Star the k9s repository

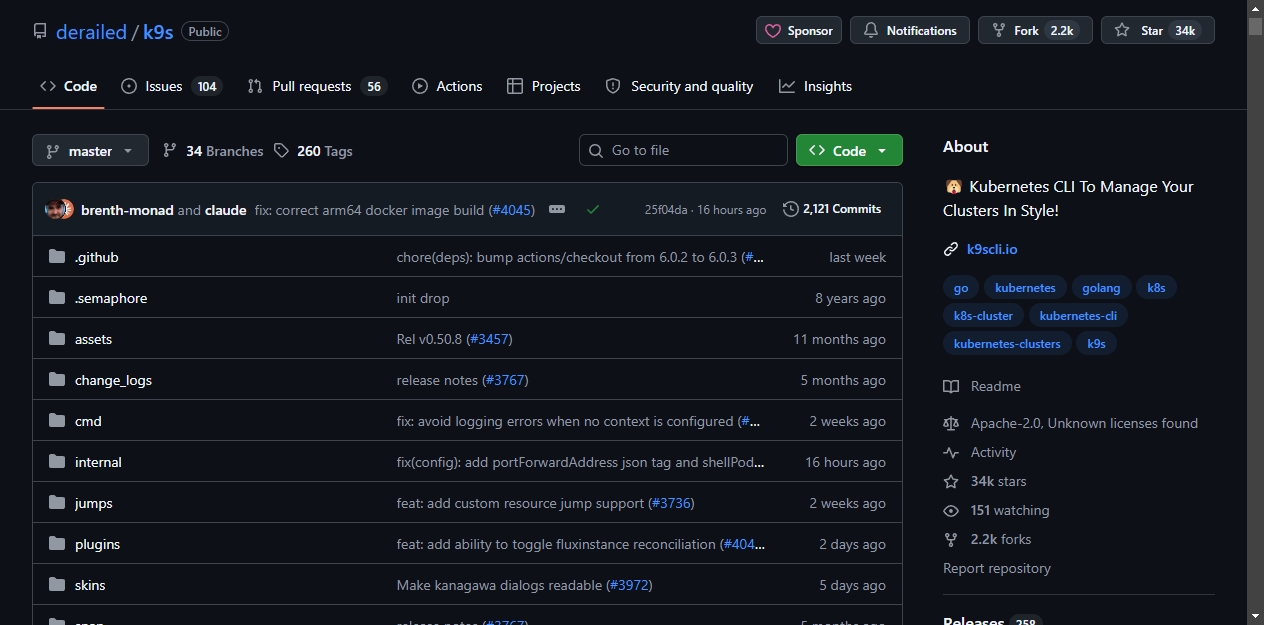point(1158,30)
